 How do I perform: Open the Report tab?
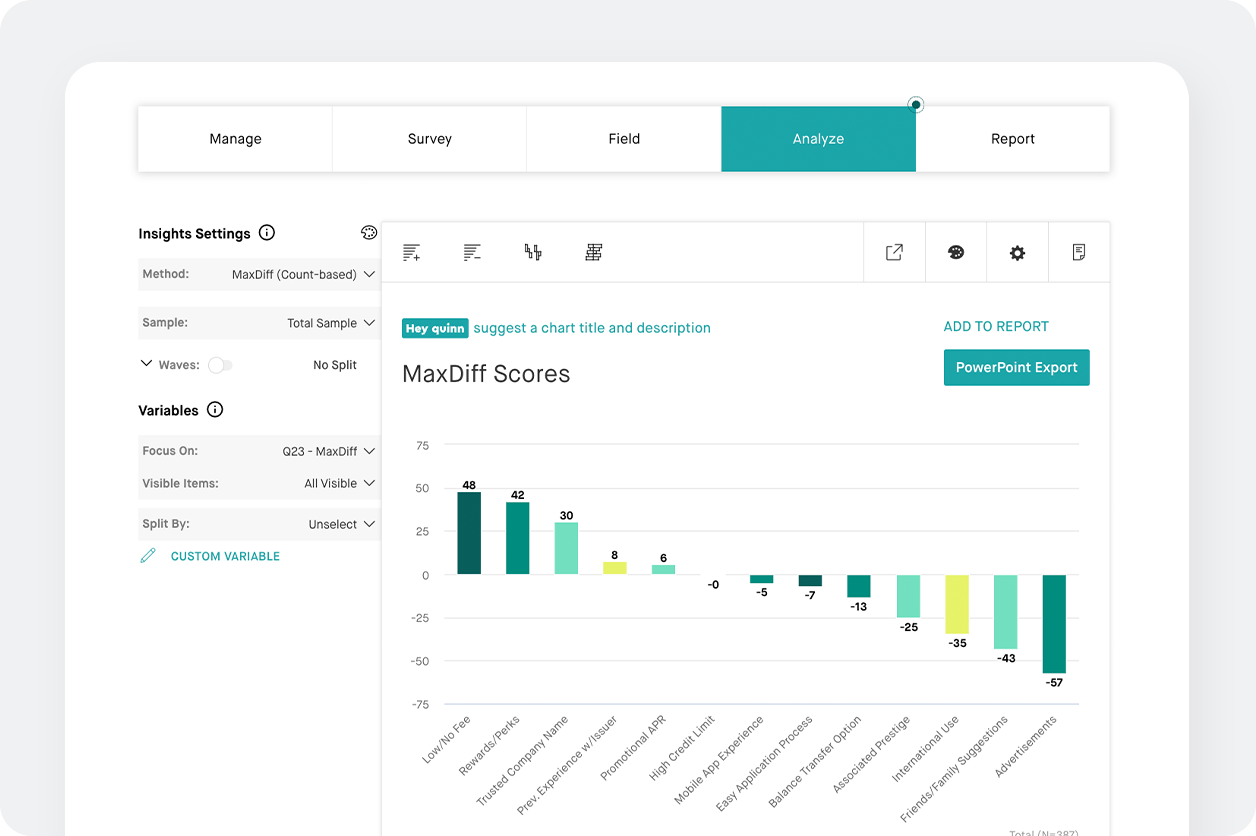[1013, 139]
